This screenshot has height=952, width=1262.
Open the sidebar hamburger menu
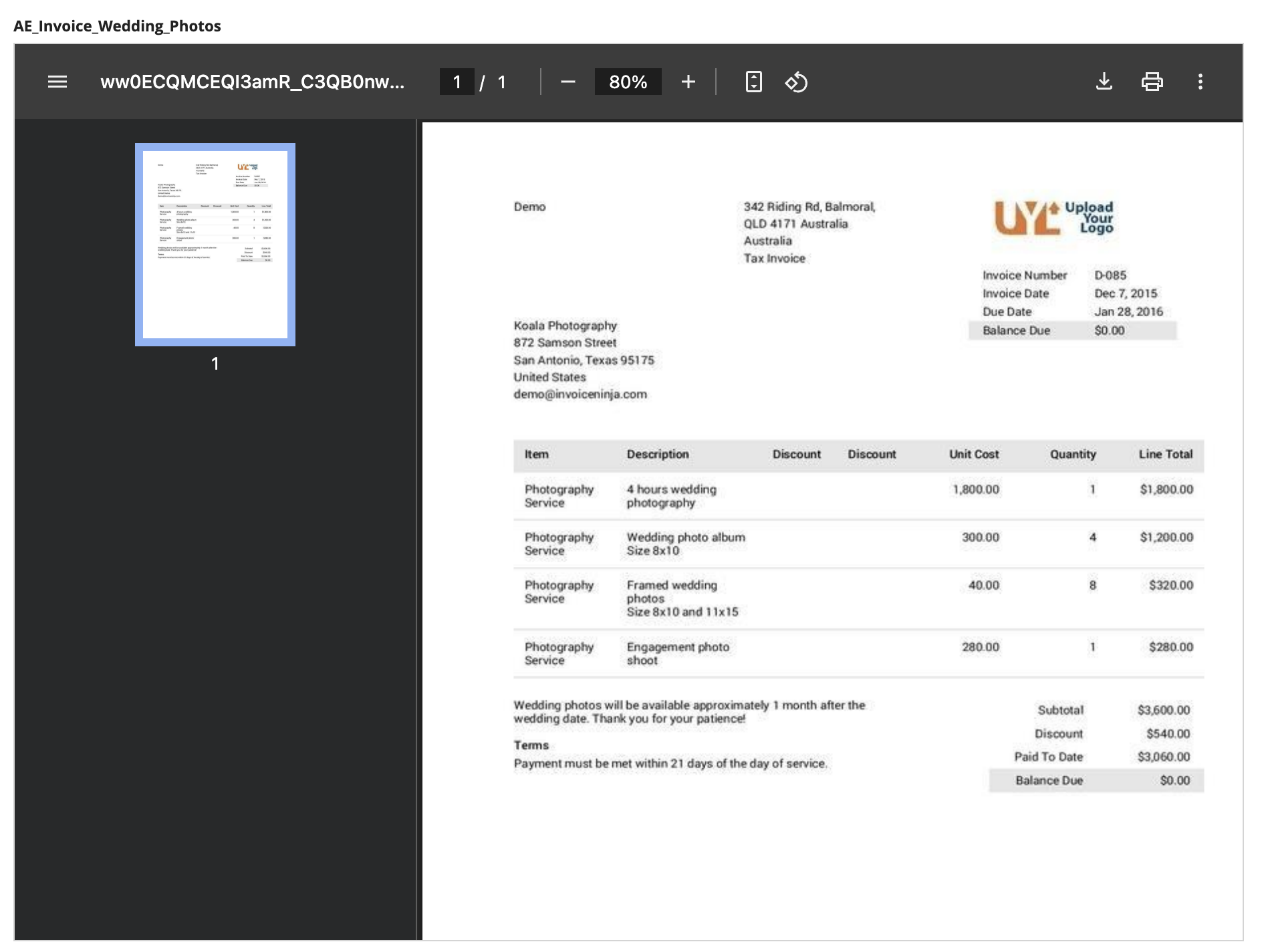[57, 82]
